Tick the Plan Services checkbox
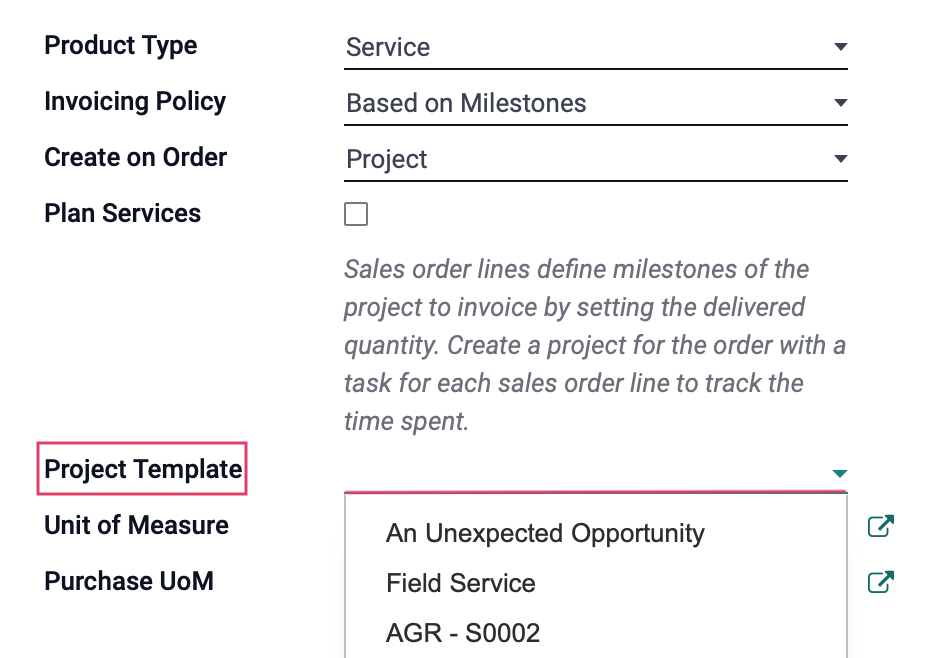926x658 pixels. click(x=356, y=214)
